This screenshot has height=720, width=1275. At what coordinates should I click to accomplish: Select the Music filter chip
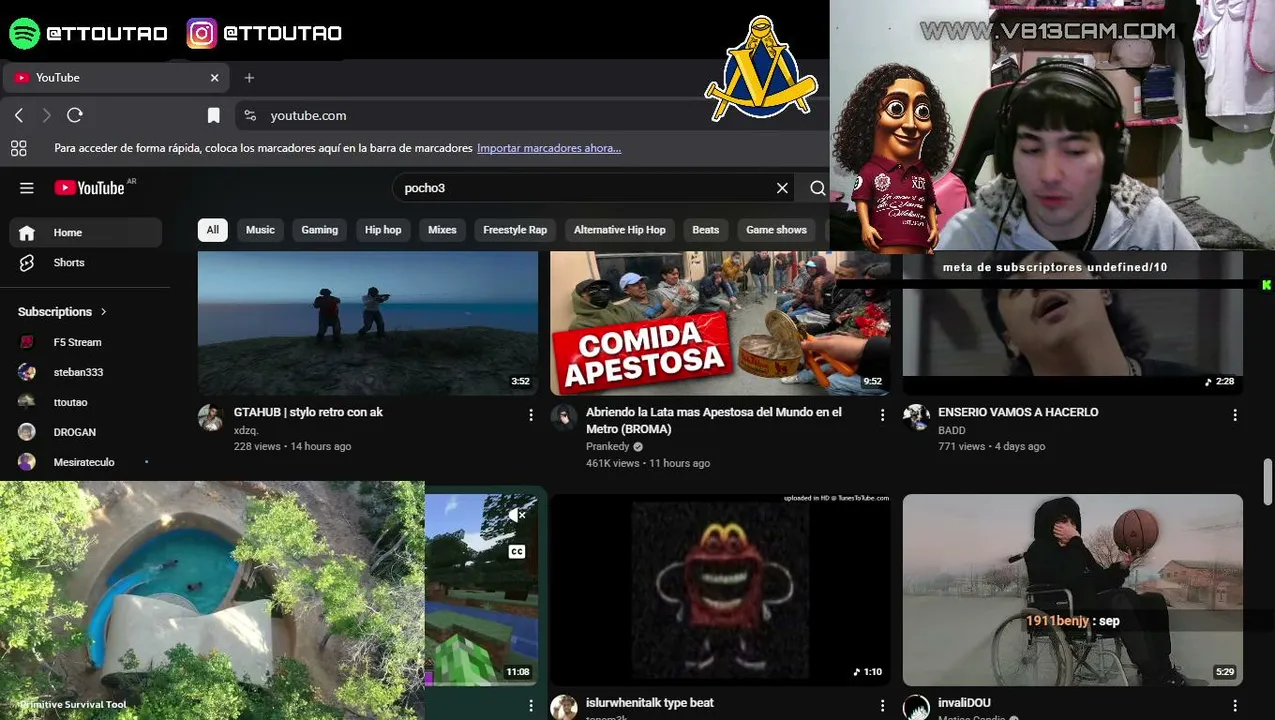click(x=260, y=230)
